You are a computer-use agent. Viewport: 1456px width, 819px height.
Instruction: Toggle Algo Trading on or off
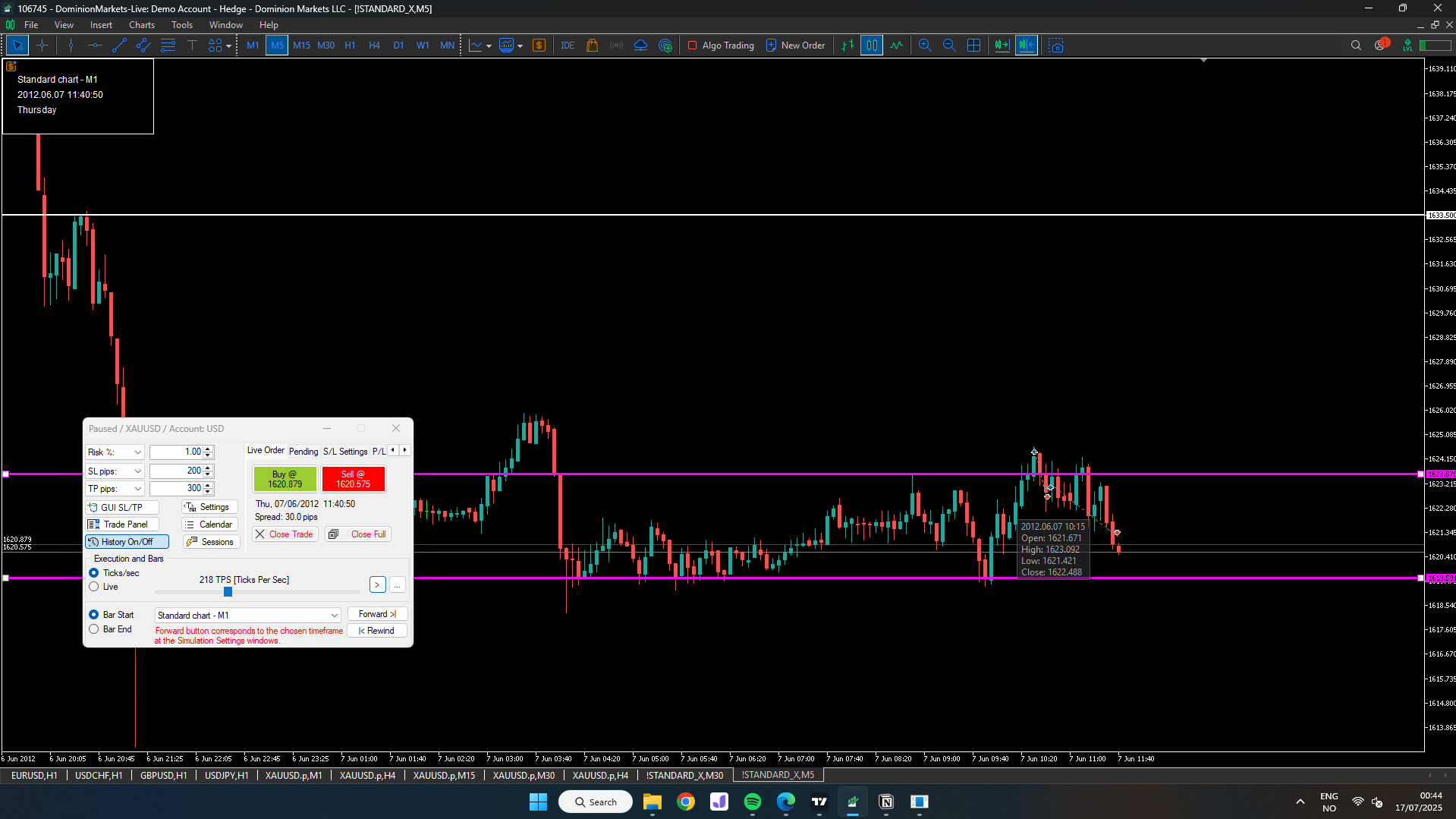(720, 46)
